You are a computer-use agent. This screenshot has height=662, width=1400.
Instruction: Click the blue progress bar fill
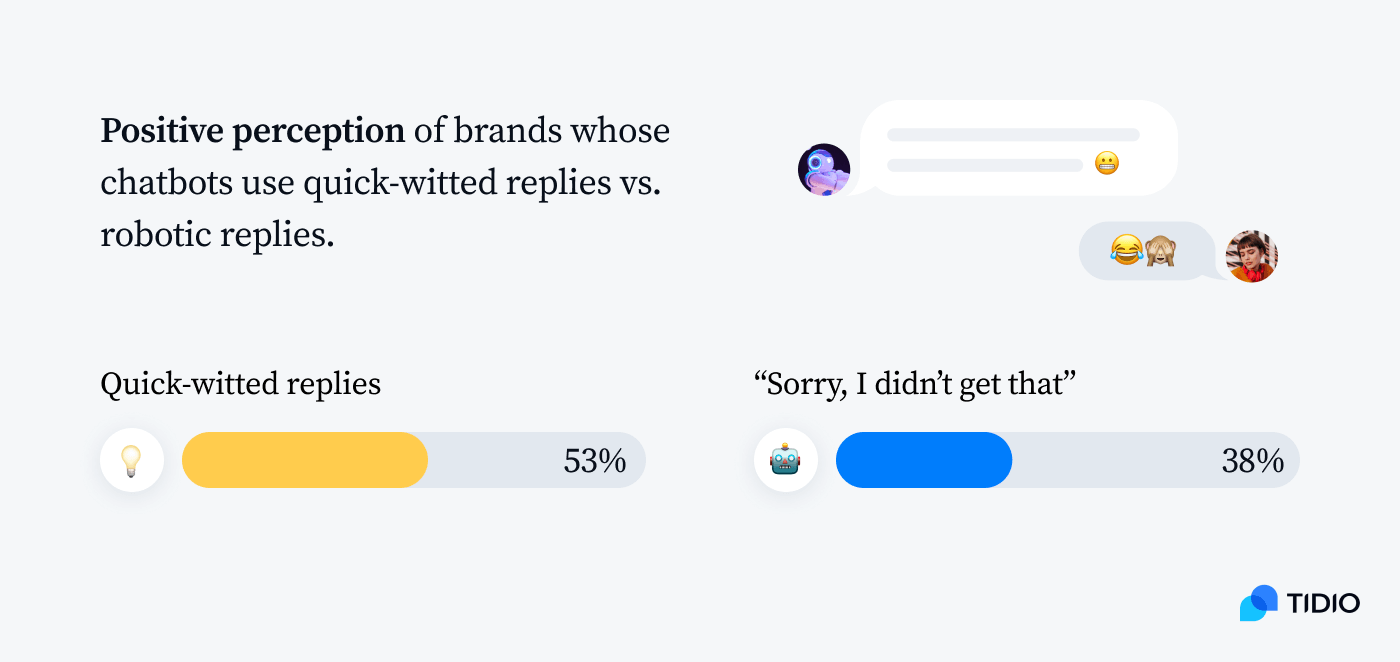(923, 460)
